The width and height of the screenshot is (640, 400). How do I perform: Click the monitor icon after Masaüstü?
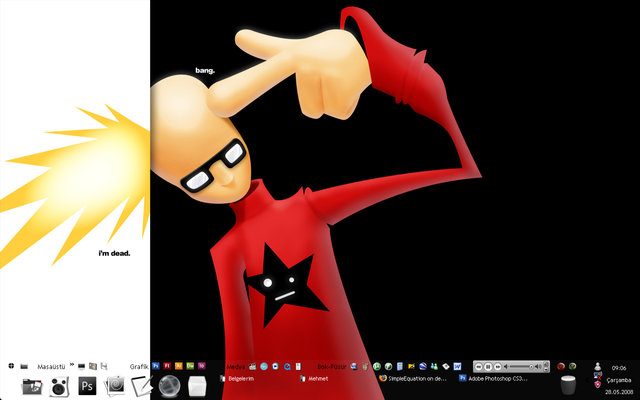pyautogui.click(x=82, y=367)
